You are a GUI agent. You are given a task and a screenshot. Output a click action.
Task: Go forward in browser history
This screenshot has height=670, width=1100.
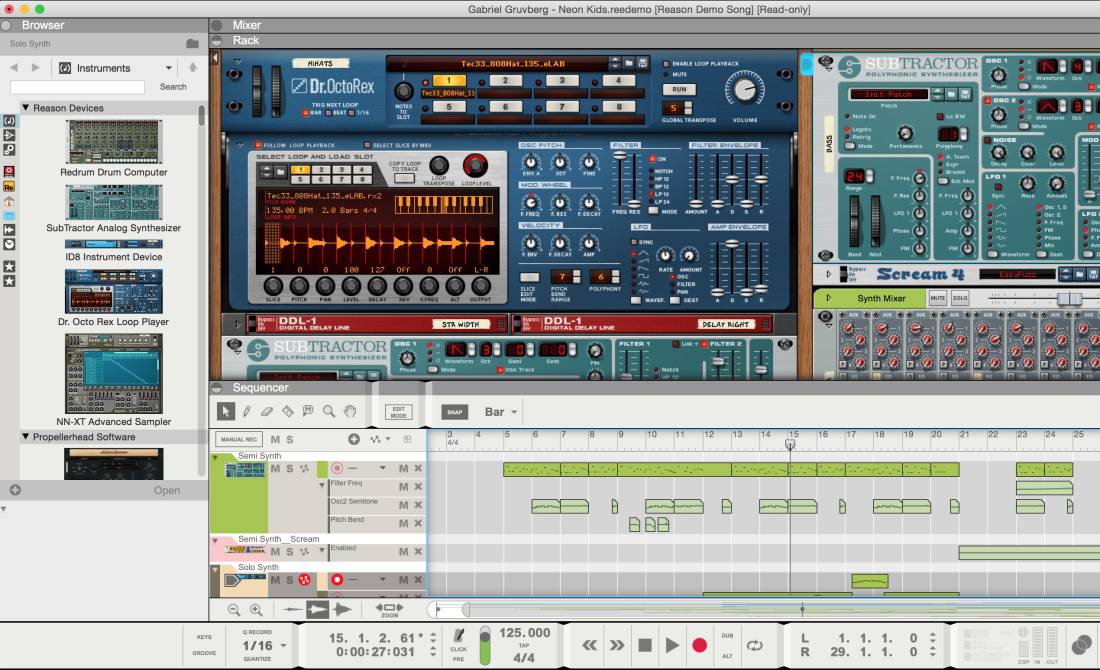[36, 68]
